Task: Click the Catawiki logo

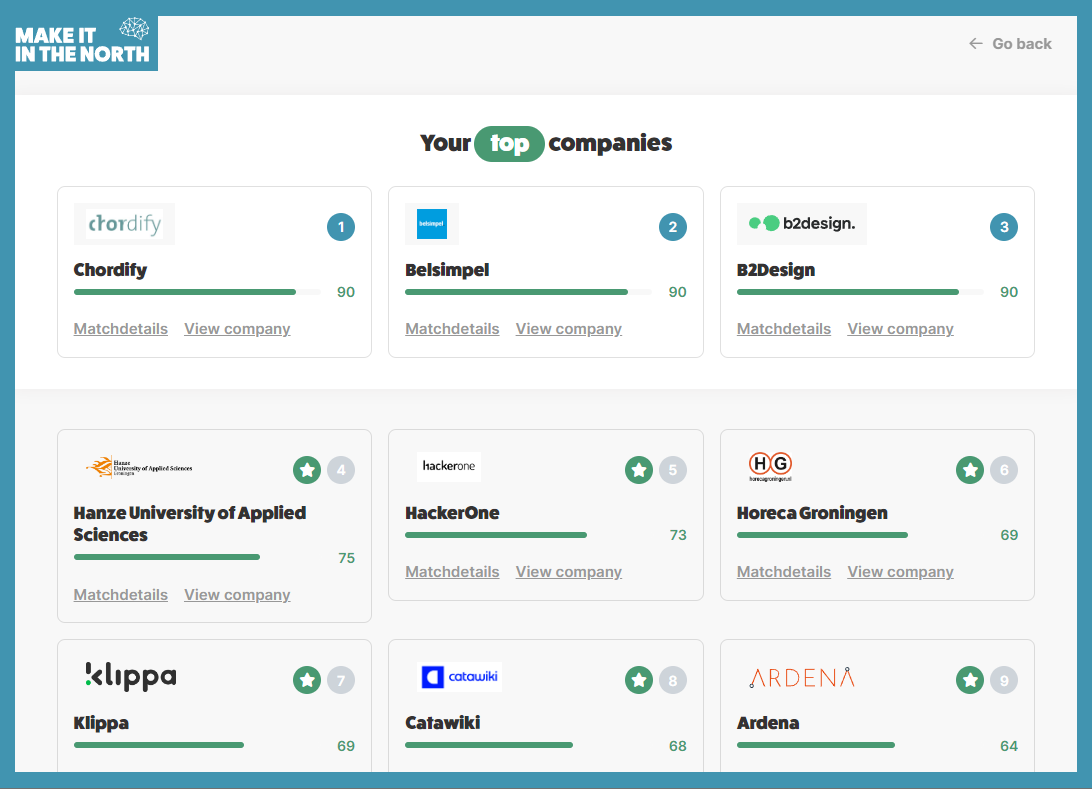Action: 460,677
